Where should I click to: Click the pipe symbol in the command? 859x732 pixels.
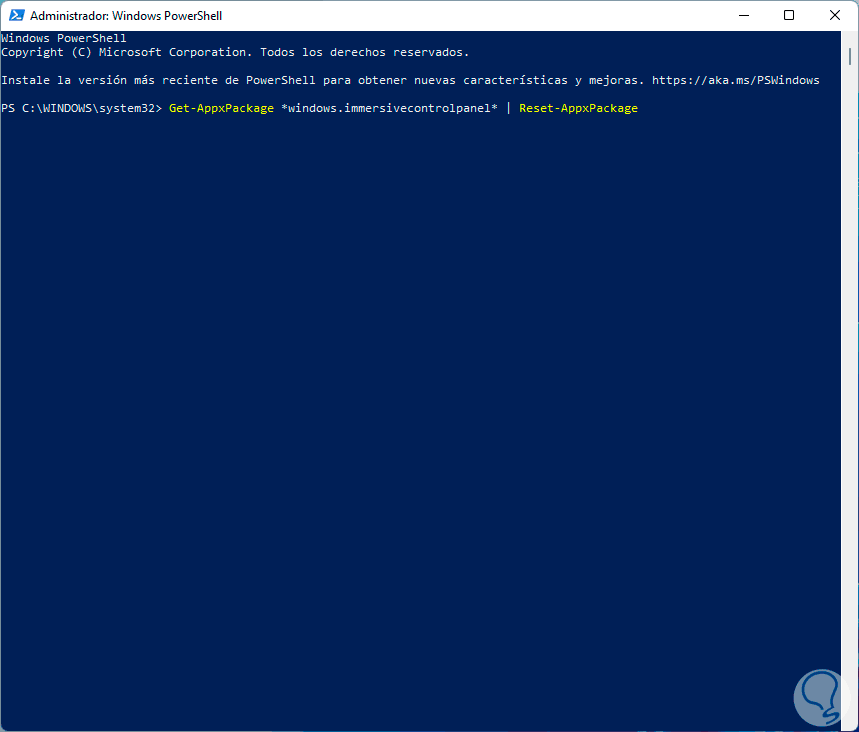click(508, 108)
